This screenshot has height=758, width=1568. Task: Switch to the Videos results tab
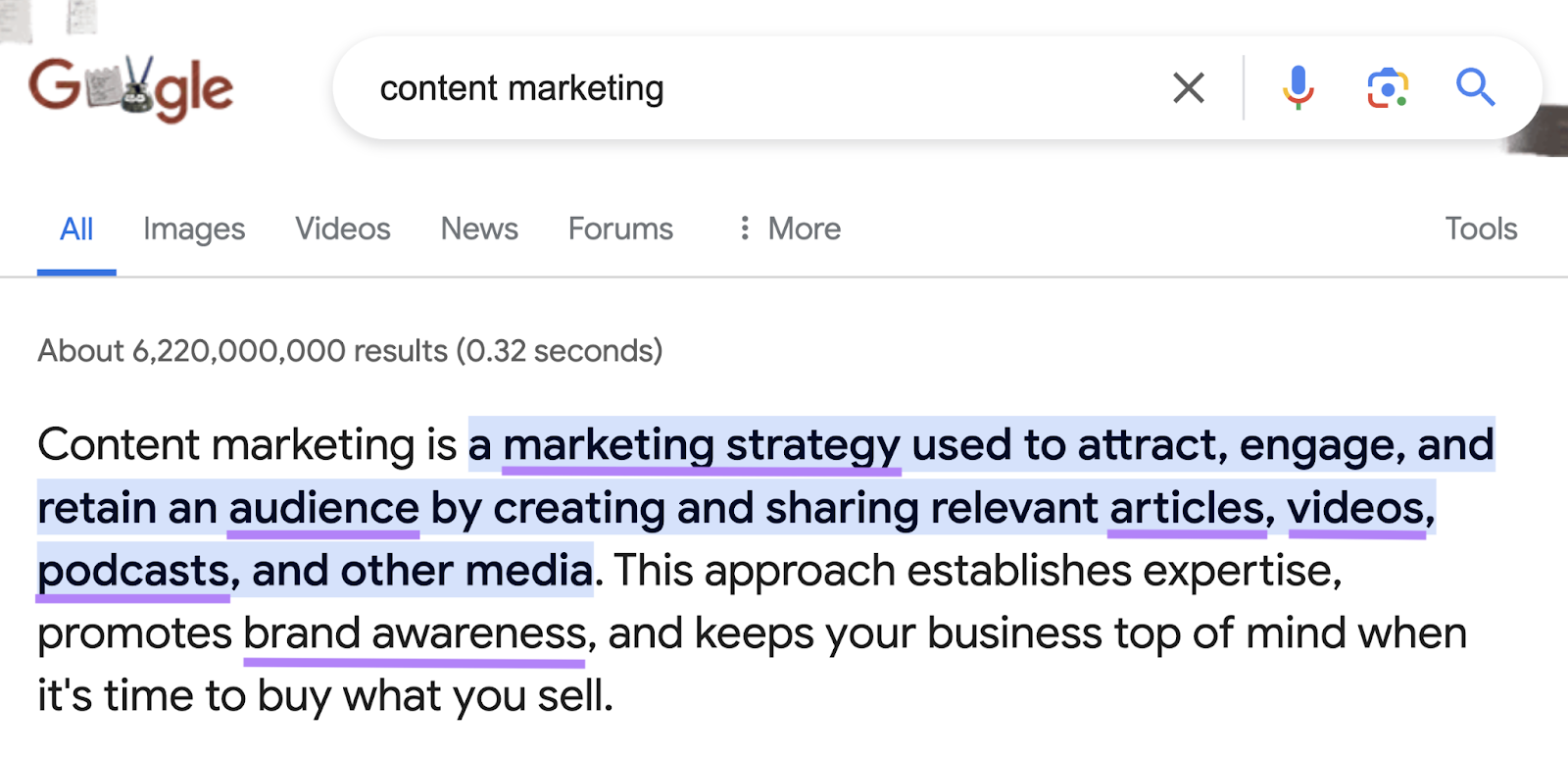pos(343,228)
